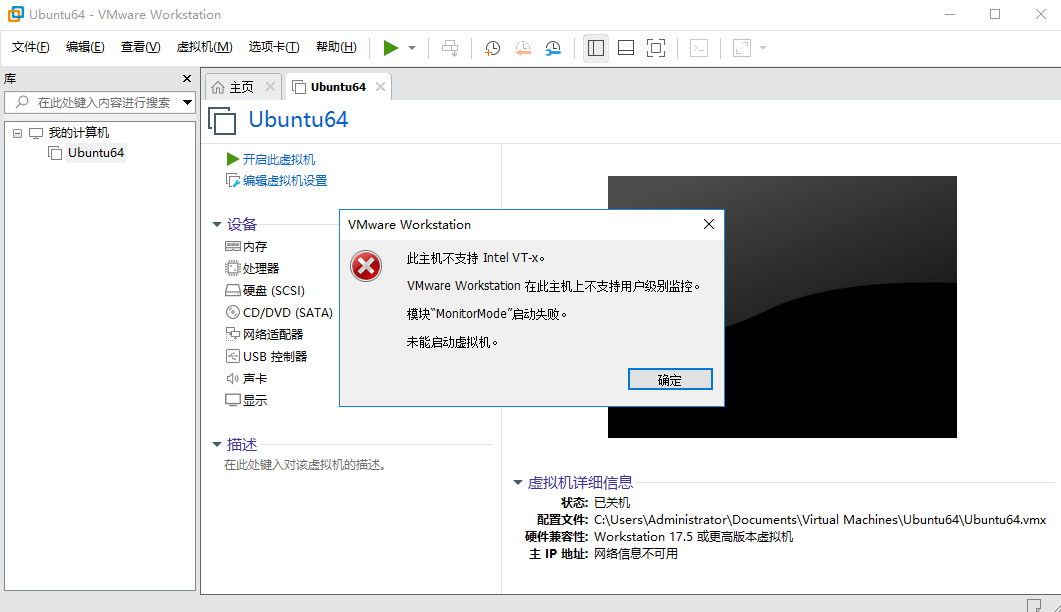Image resolution: width=1061 pixels, height=612 pixels.
Task: Click the 已关机 status value text
Action: click(612, 503)
